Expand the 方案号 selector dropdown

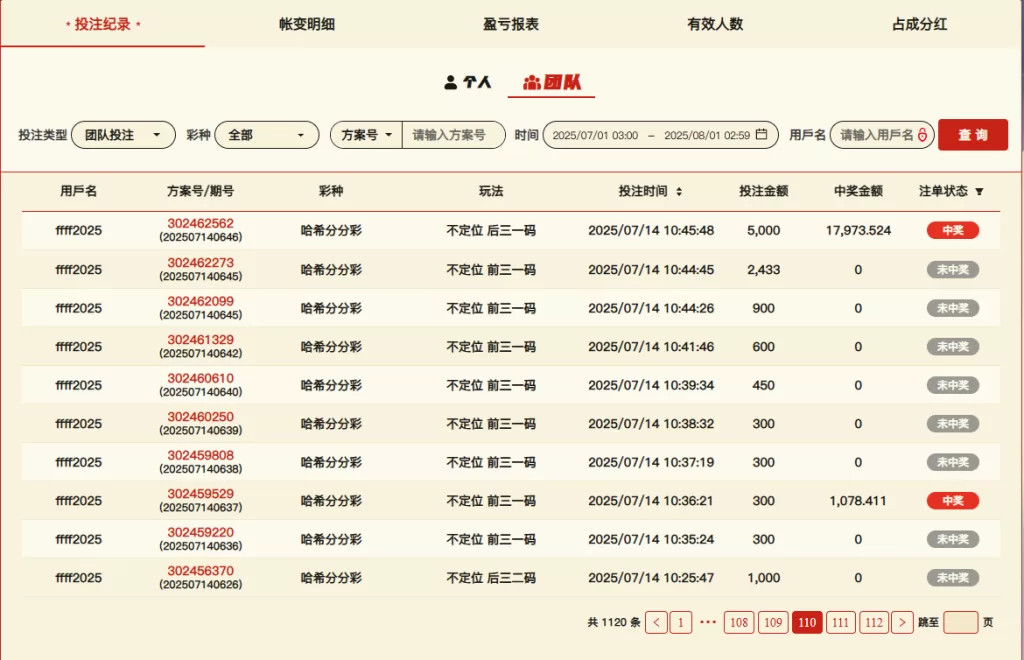coord(366,135)
